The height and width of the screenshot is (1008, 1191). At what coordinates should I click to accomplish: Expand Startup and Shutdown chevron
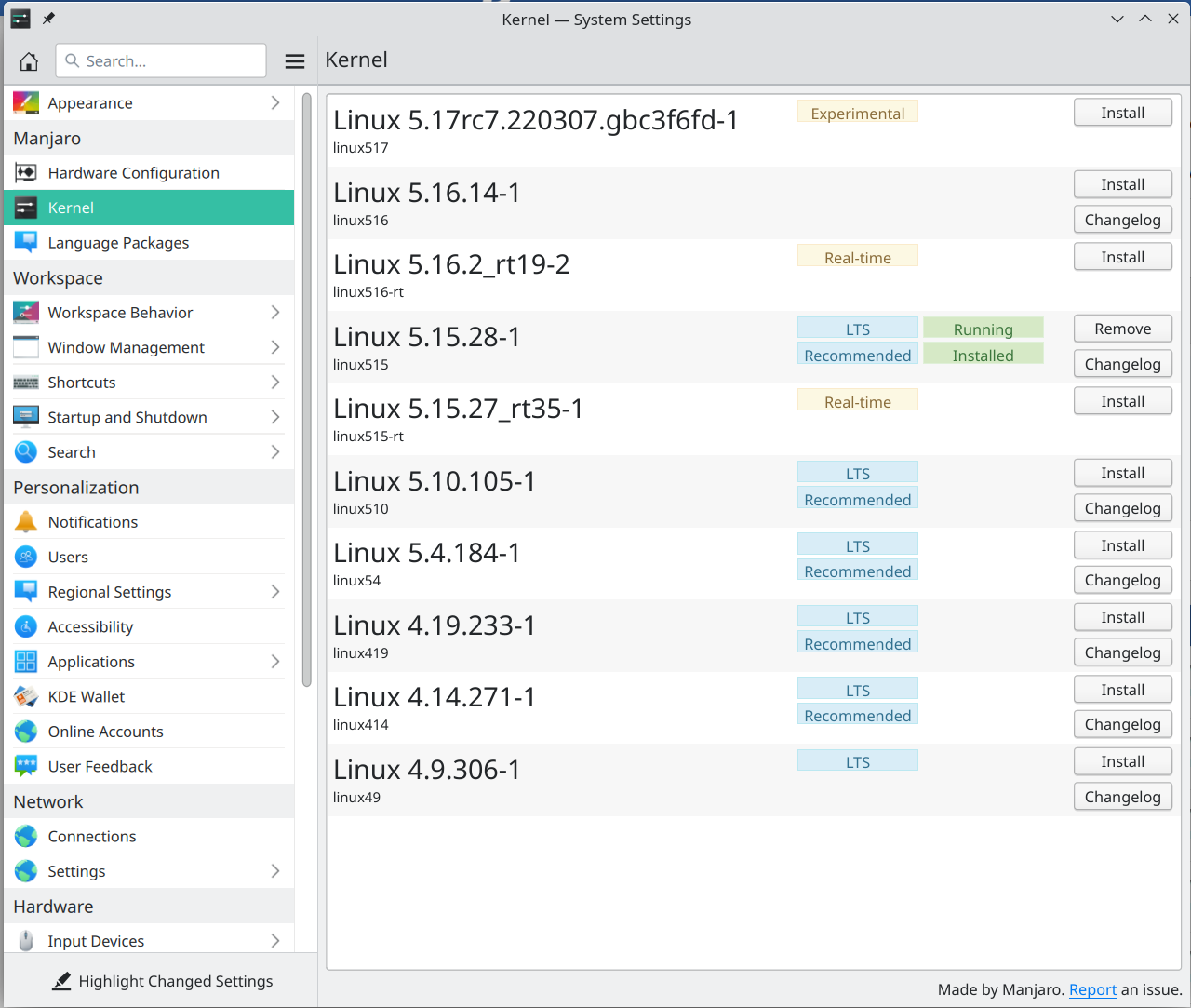click(275, 417)
